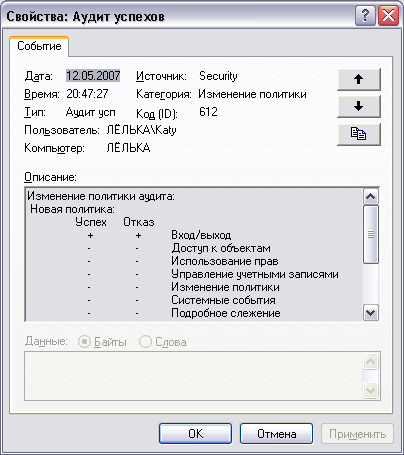Image resolution: width=404 pixels, height=455 pixels.
Task: Click the highlighted date 12.05.2007
Action: pos(93,76)
